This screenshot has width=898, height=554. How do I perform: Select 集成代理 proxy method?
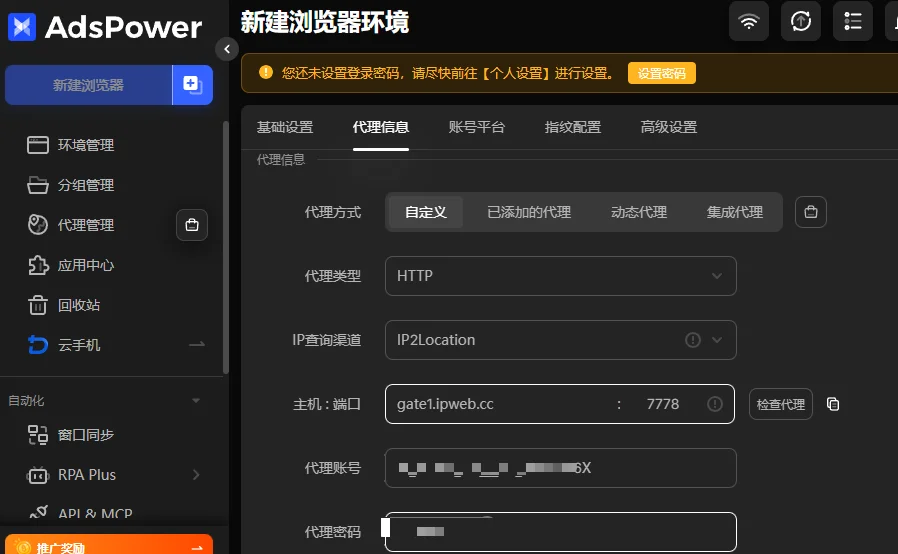[x=734, y=212]
